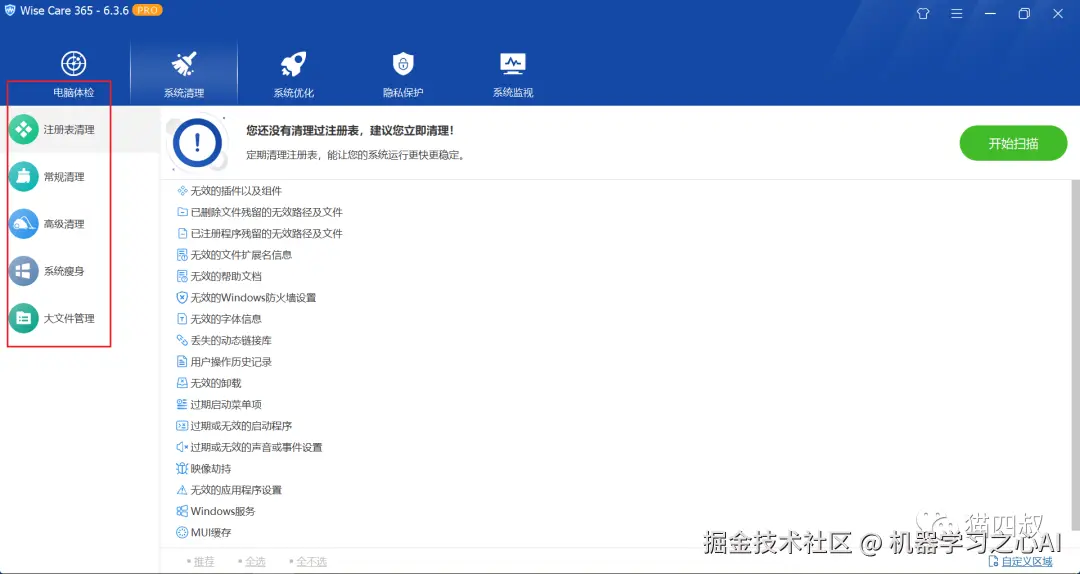The image size is (1080, 574).
Task: Open the 系统优化 rocket tab
Action: coord(293,74)
